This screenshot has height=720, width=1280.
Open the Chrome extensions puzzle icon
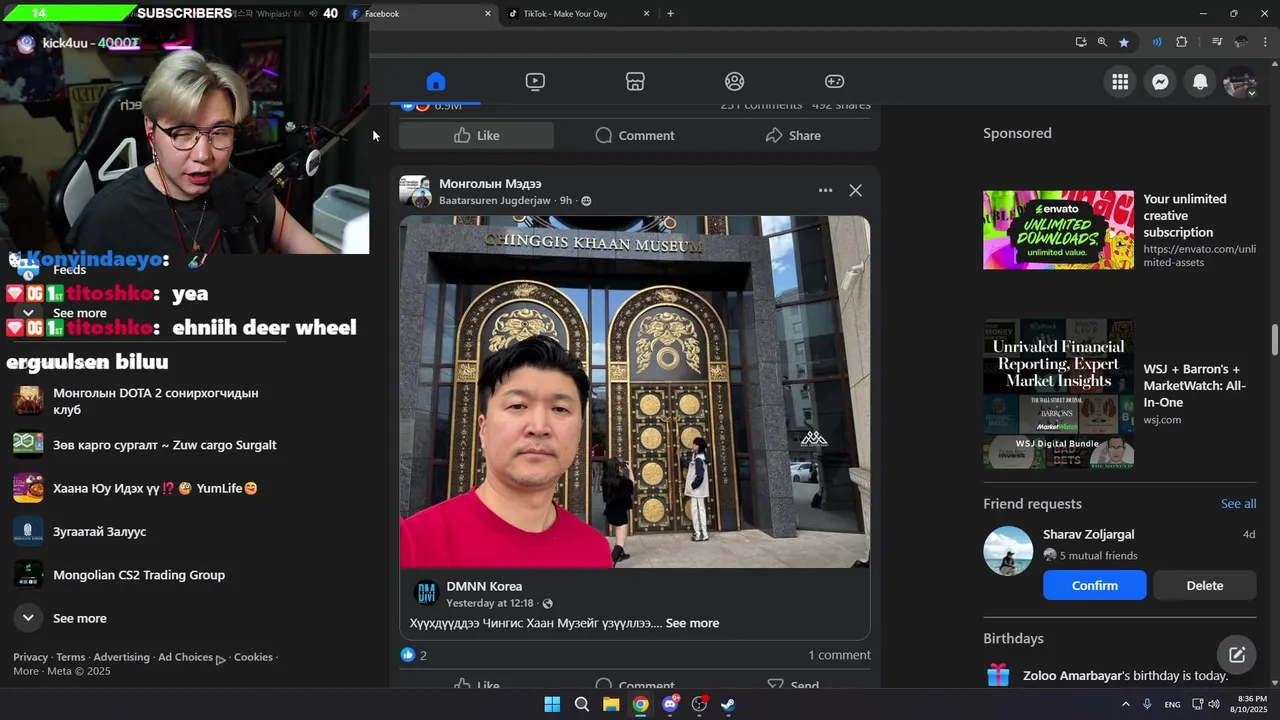[1182, 42]
